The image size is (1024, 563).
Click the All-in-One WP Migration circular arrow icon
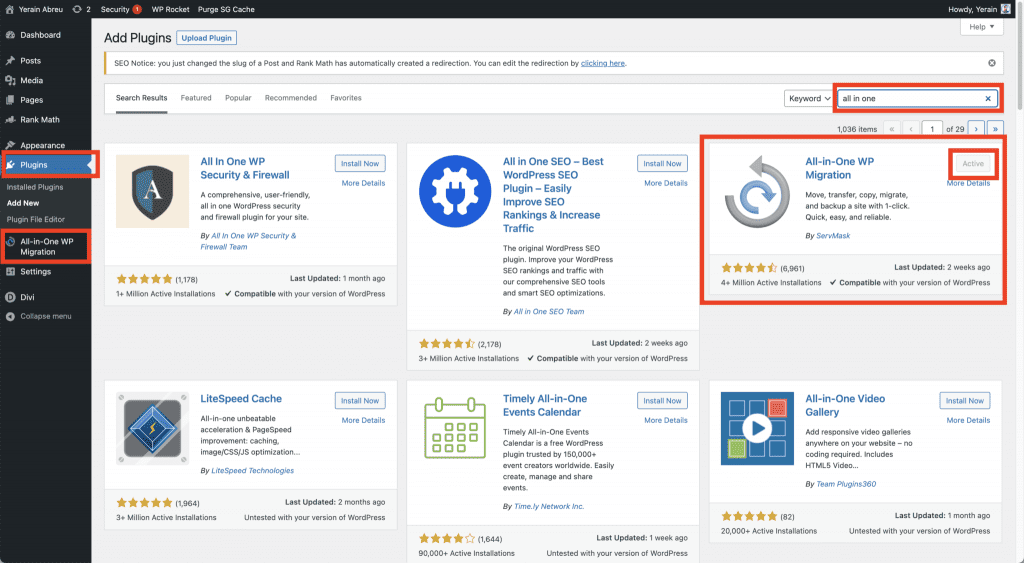pos(757,191)
